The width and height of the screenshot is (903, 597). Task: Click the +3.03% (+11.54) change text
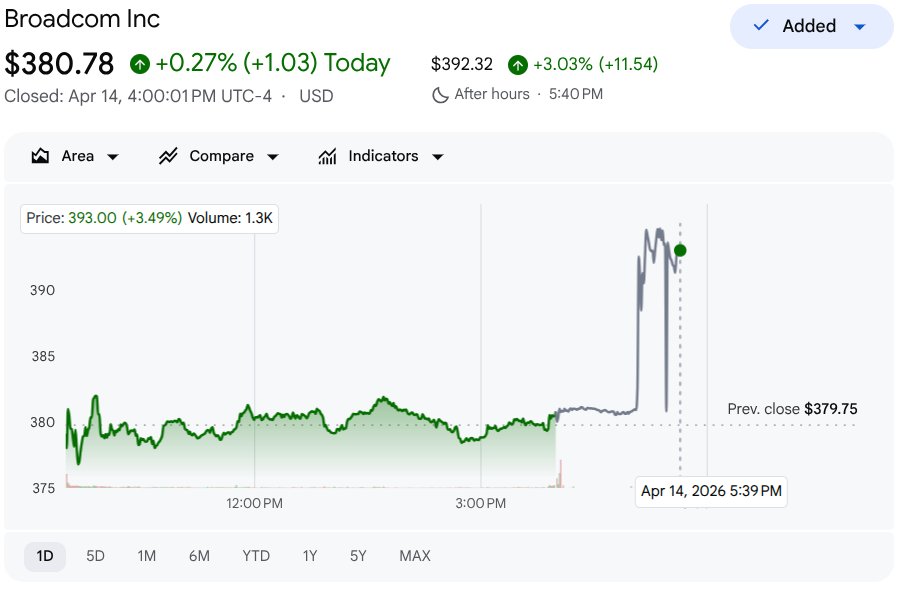pos(595,64)
